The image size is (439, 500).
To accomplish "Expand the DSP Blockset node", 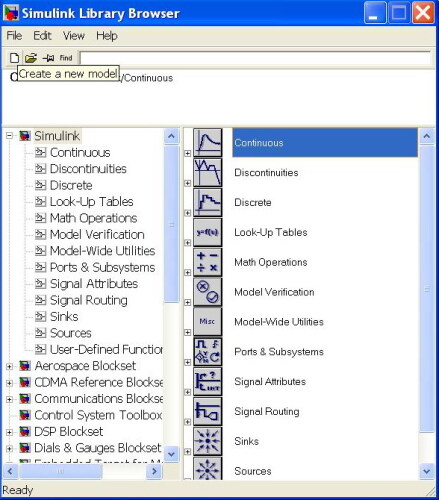I will coord(9,432).
